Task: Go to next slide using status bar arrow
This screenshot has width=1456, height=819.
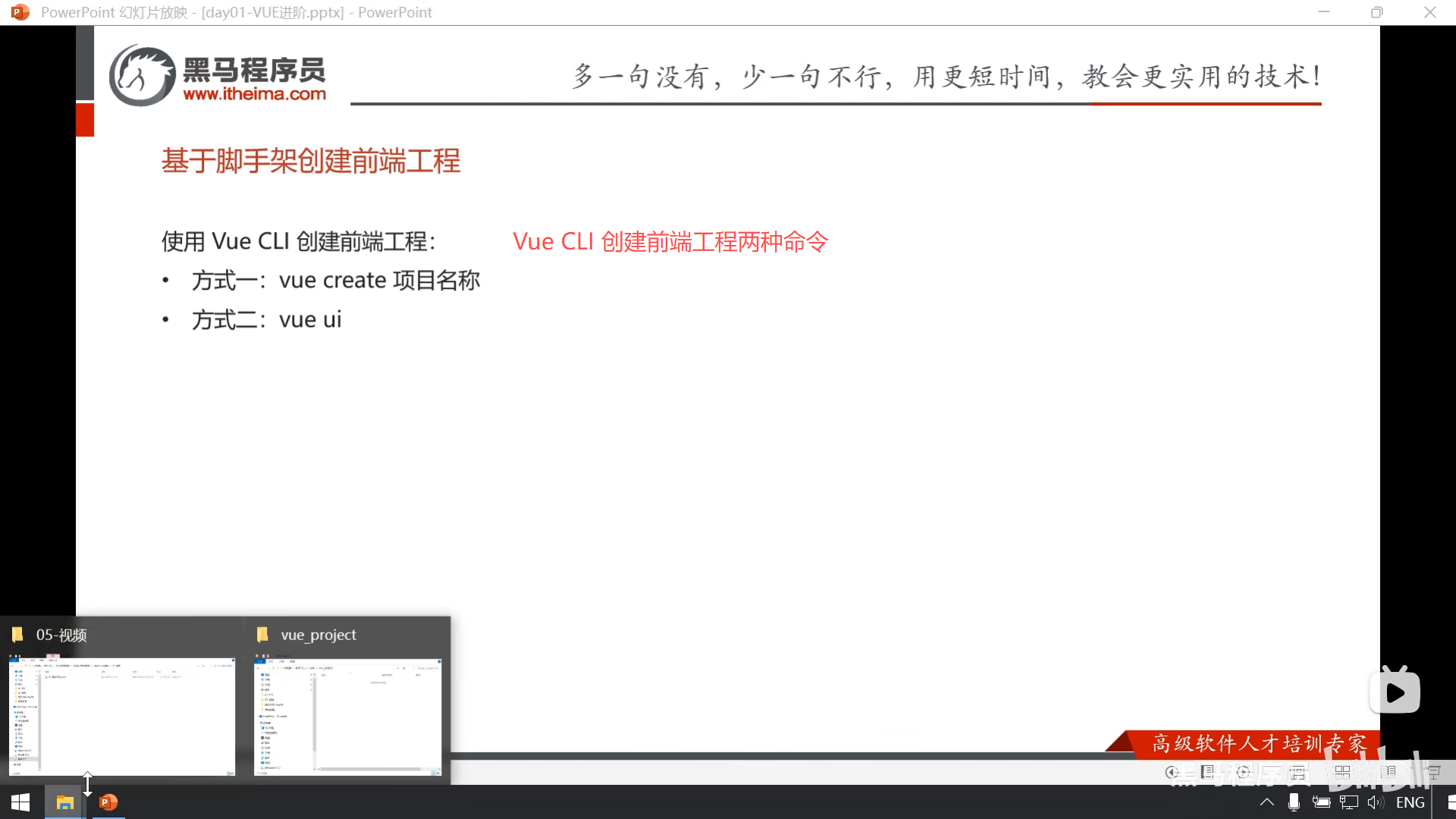Action: tap(1243, 772)
